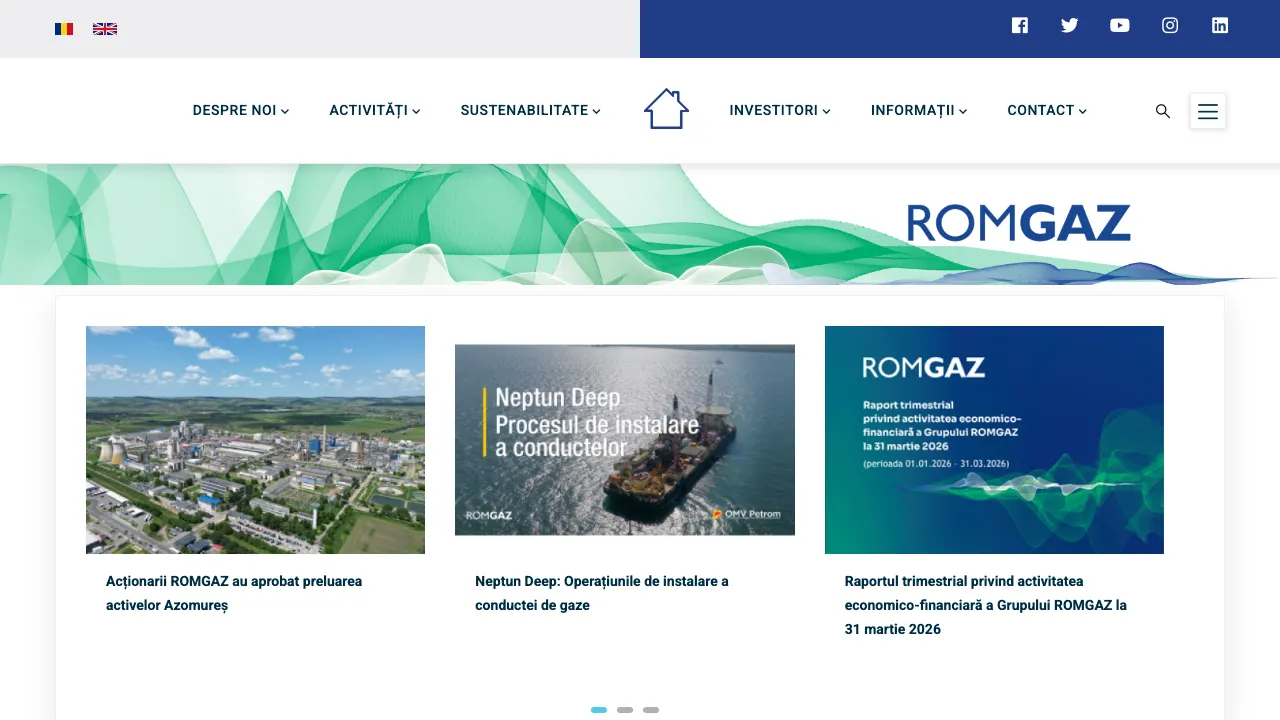Click the ROMGAZ banner logo
Image resolution: width=1280 pixels, height=720 pixels.
point(1019,223)
